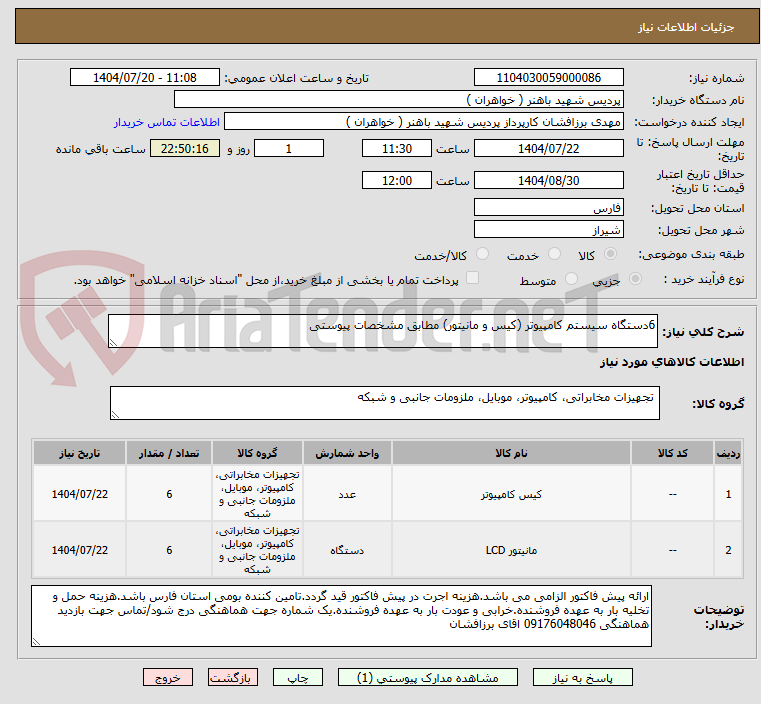Viewport: 761px width, 704px height.
Task: Click date 1404/07/22 in کیس کامپیوتر row
Action: [80, 494]
